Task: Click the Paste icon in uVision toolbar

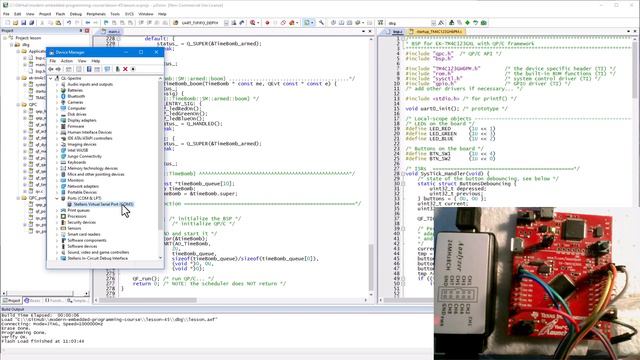Action: 58,23
